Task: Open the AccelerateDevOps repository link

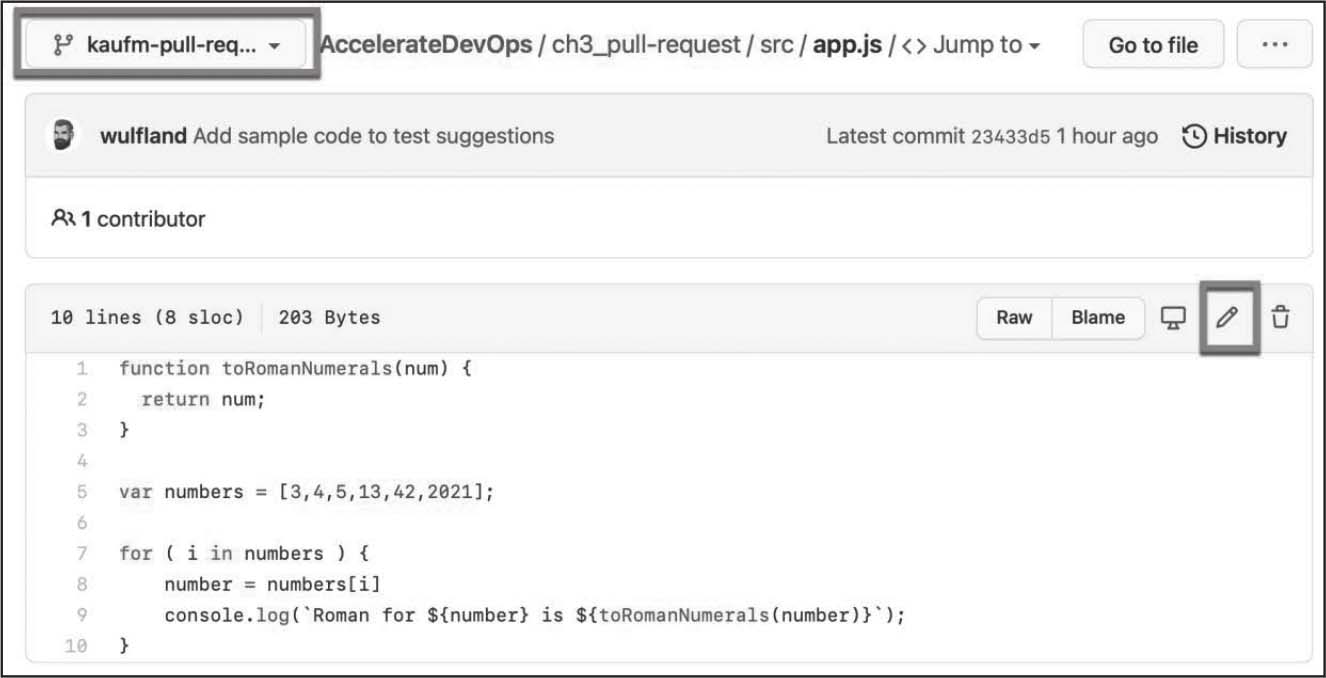Action: [x=426, y=45]
